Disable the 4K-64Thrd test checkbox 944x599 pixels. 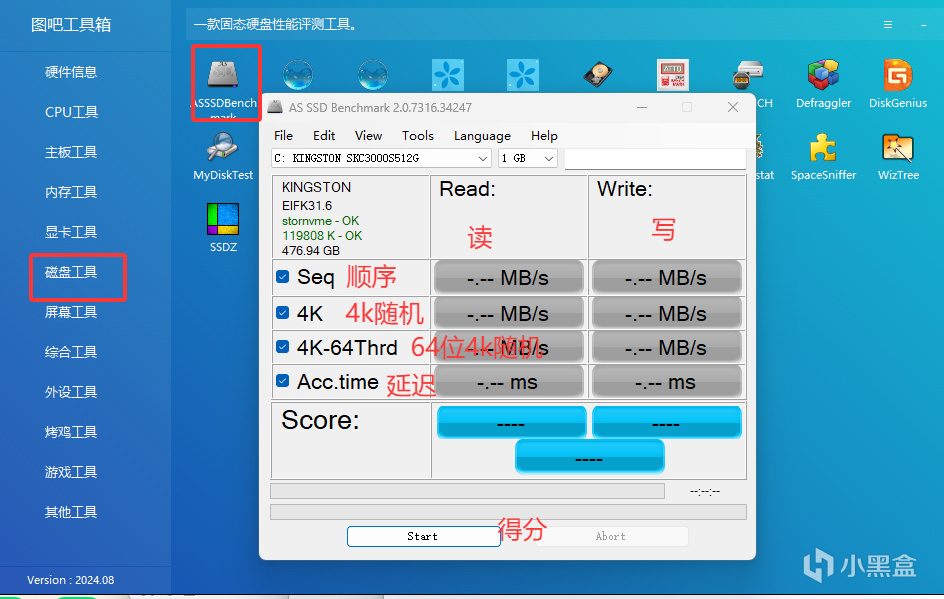282,347
